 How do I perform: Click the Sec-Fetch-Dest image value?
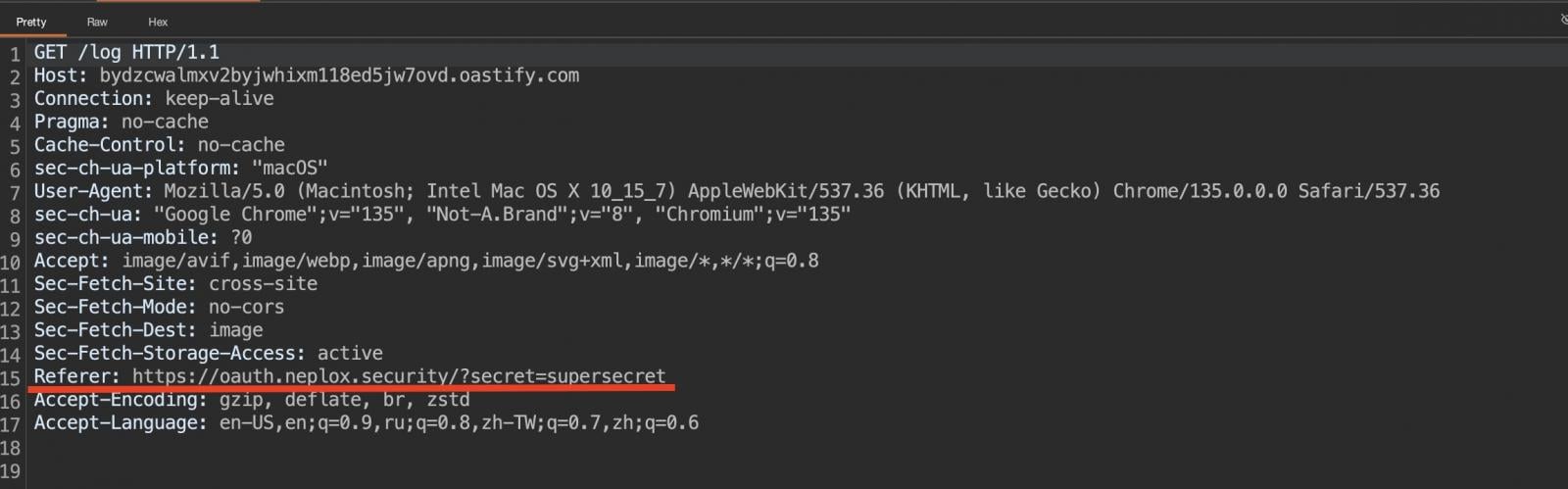(235, 330)
